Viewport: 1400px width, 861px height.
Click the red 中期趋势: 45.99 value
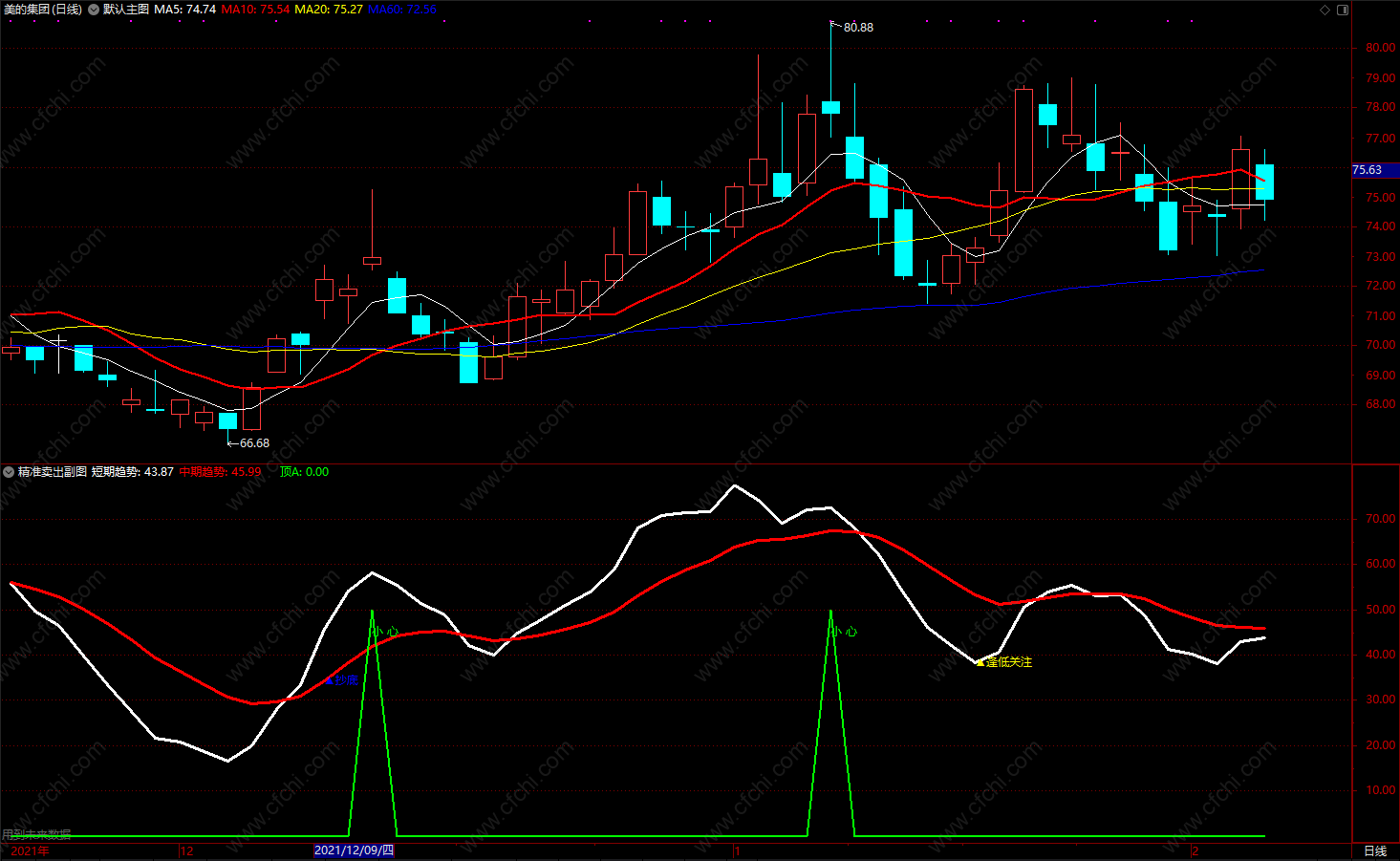coord(220,472)
